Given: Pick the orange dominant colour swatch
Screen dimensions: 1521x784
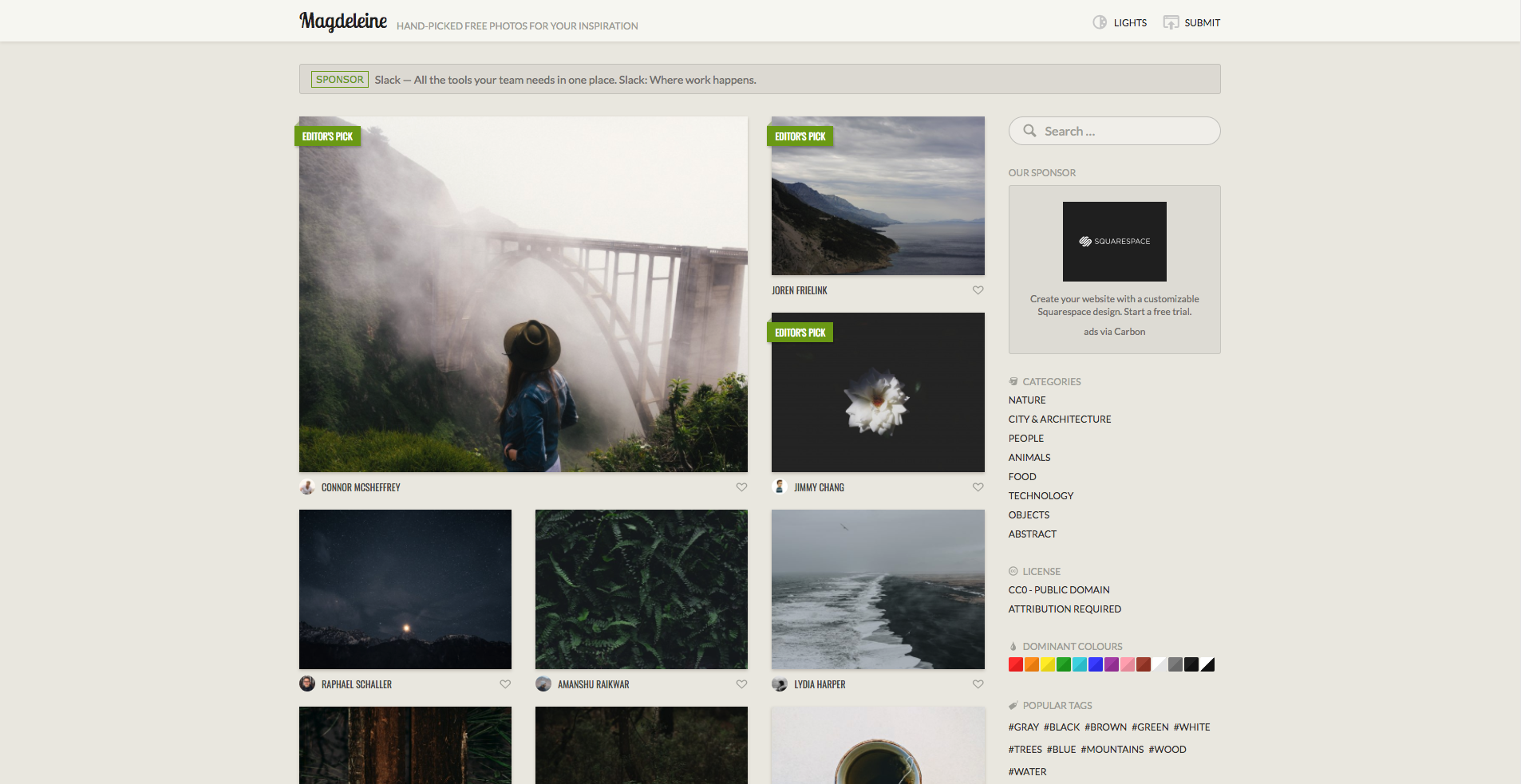Looking at the screenshot, I should pos(1032,664).
